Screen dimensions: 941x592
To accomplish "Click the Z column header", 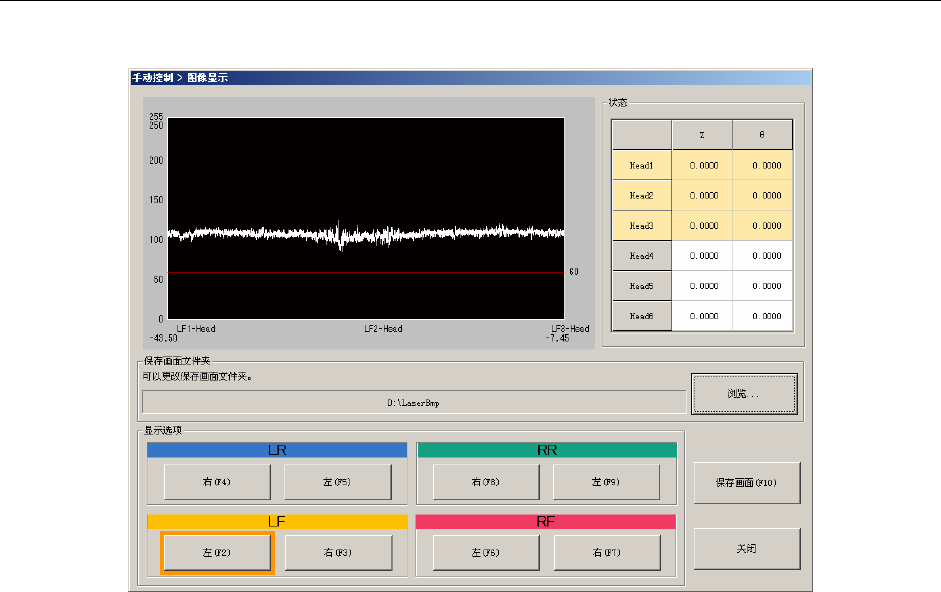I will click(x=702, y=135).
